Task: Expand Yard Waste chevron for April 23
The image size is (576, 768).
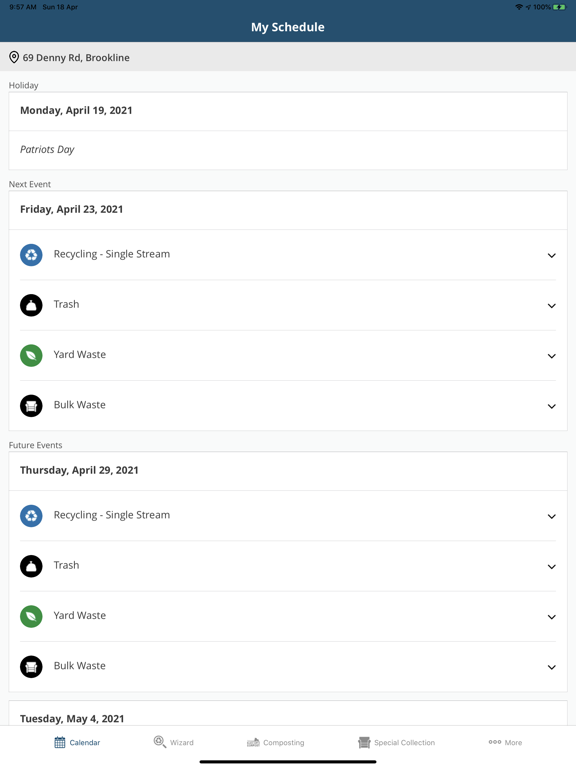Action: click(x=552, y=356)
